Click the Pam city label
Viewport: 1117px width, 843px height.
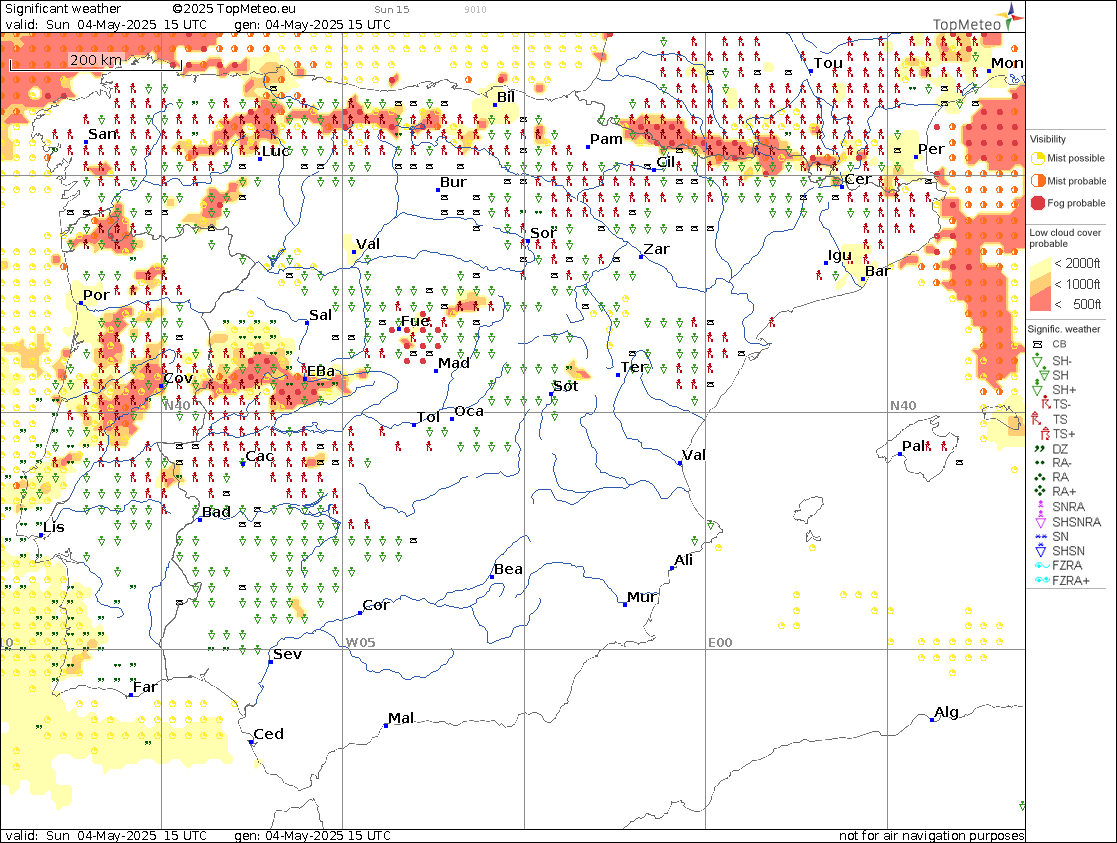point(606,139)
